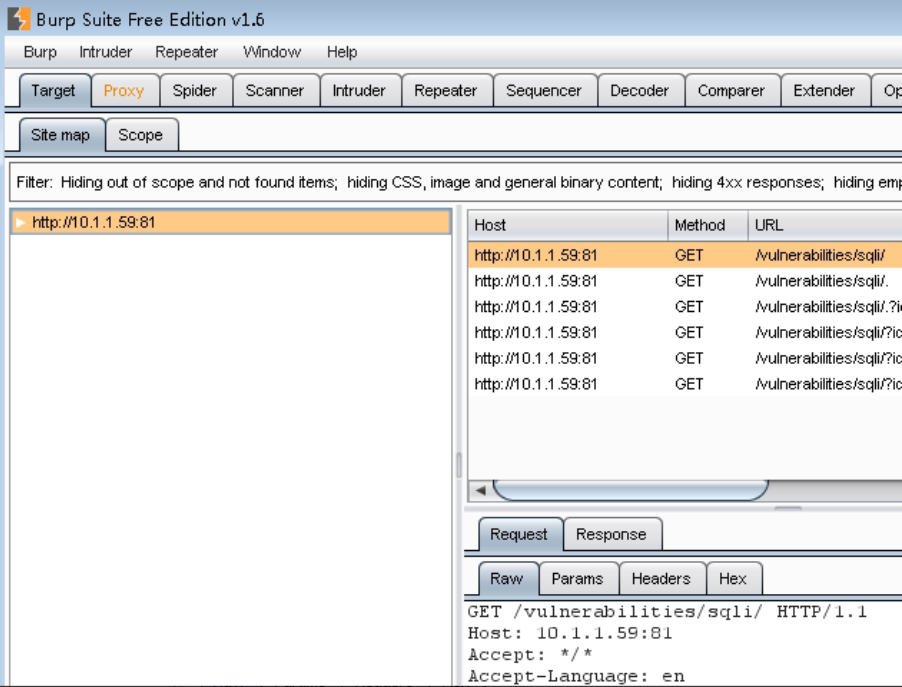Open the Intruder menu
Screen dimensions: 902x687
tap(106, 52)
